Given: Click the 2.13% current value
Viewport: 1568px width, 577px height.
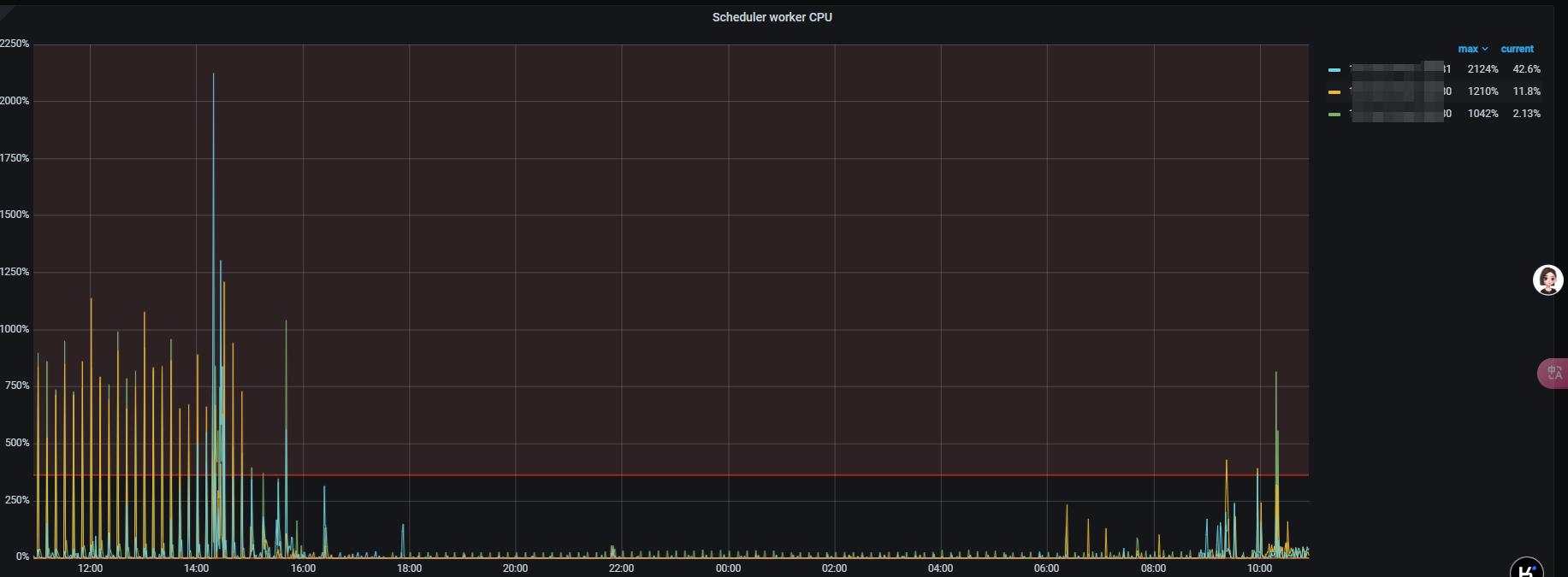Looking at the screenshot, I should tap(1526, 114).
